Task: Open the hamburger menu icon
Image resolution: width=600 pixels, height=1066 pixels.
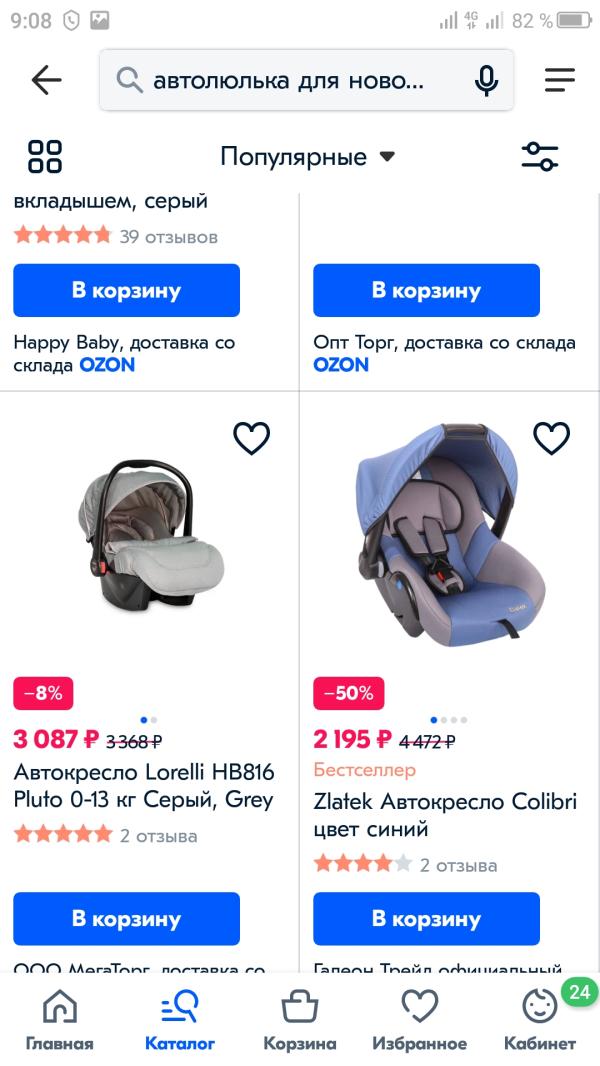Action: 560,80
